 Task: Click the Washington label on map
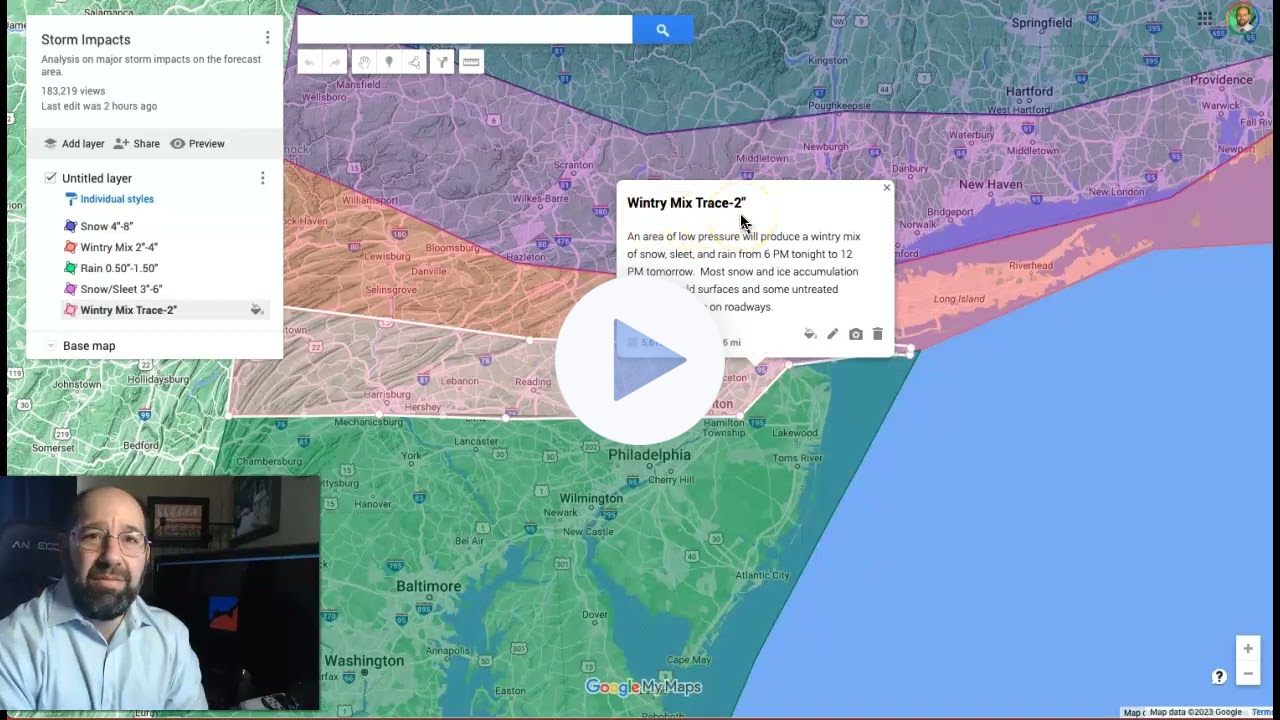(364, 661)
